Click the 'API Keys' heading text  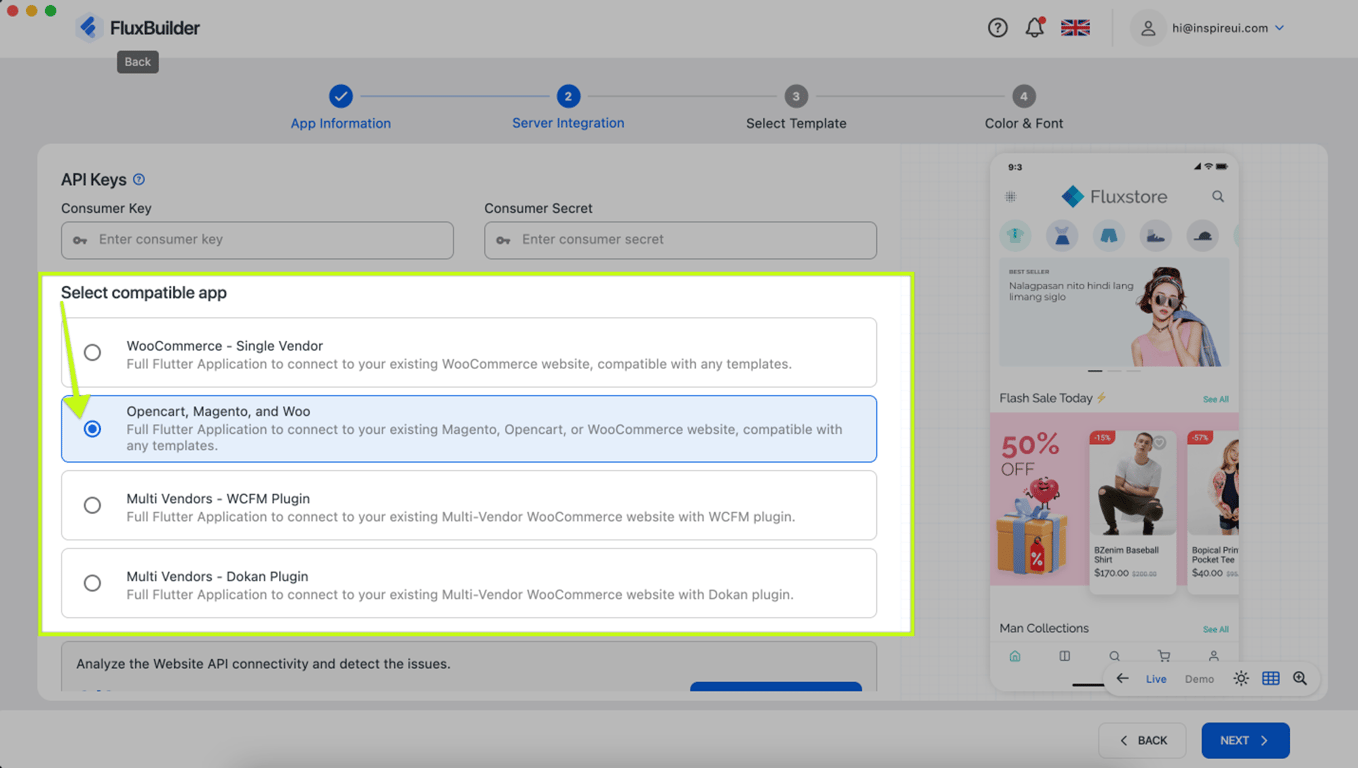pyautogui.click(x=94, y=180)
